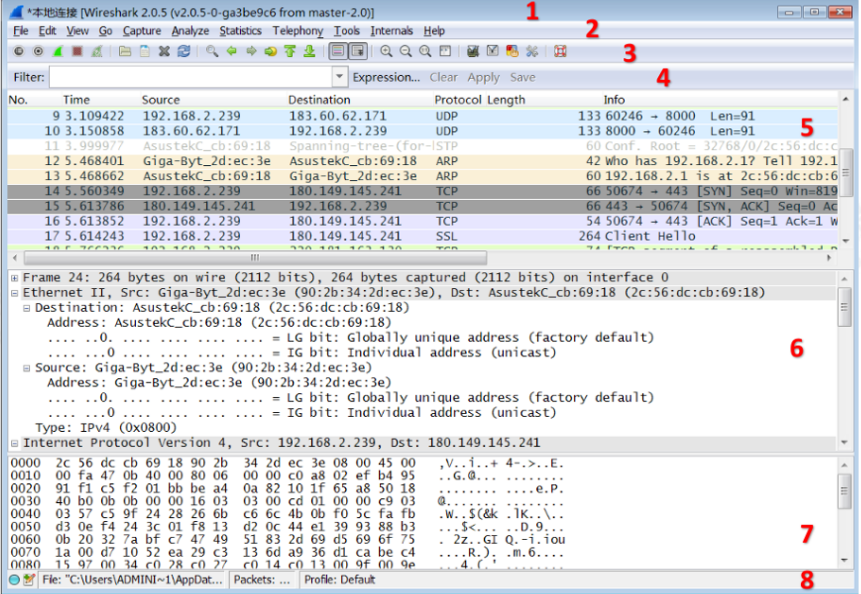
Task: Open the Edit menu
Action: click(47, 31)
